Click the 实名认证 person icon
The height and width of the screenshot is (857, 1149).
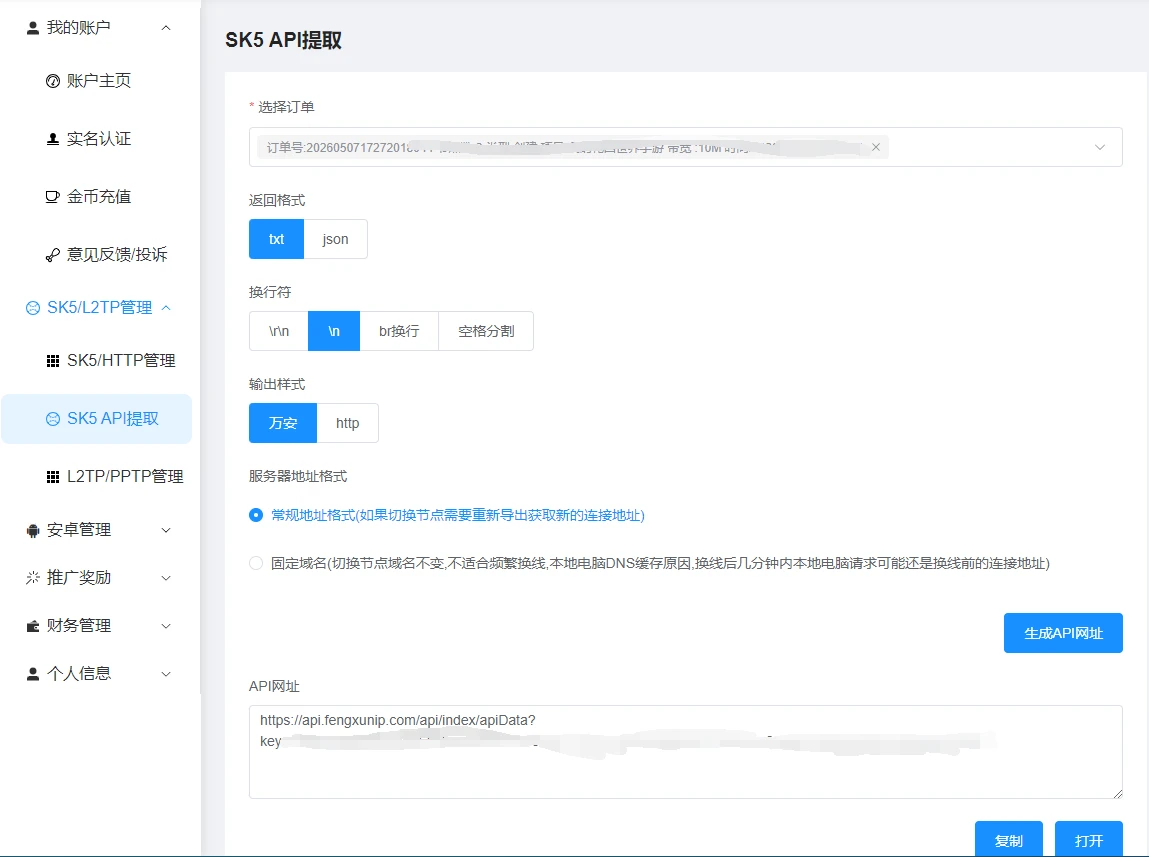[x=53, y=139]
